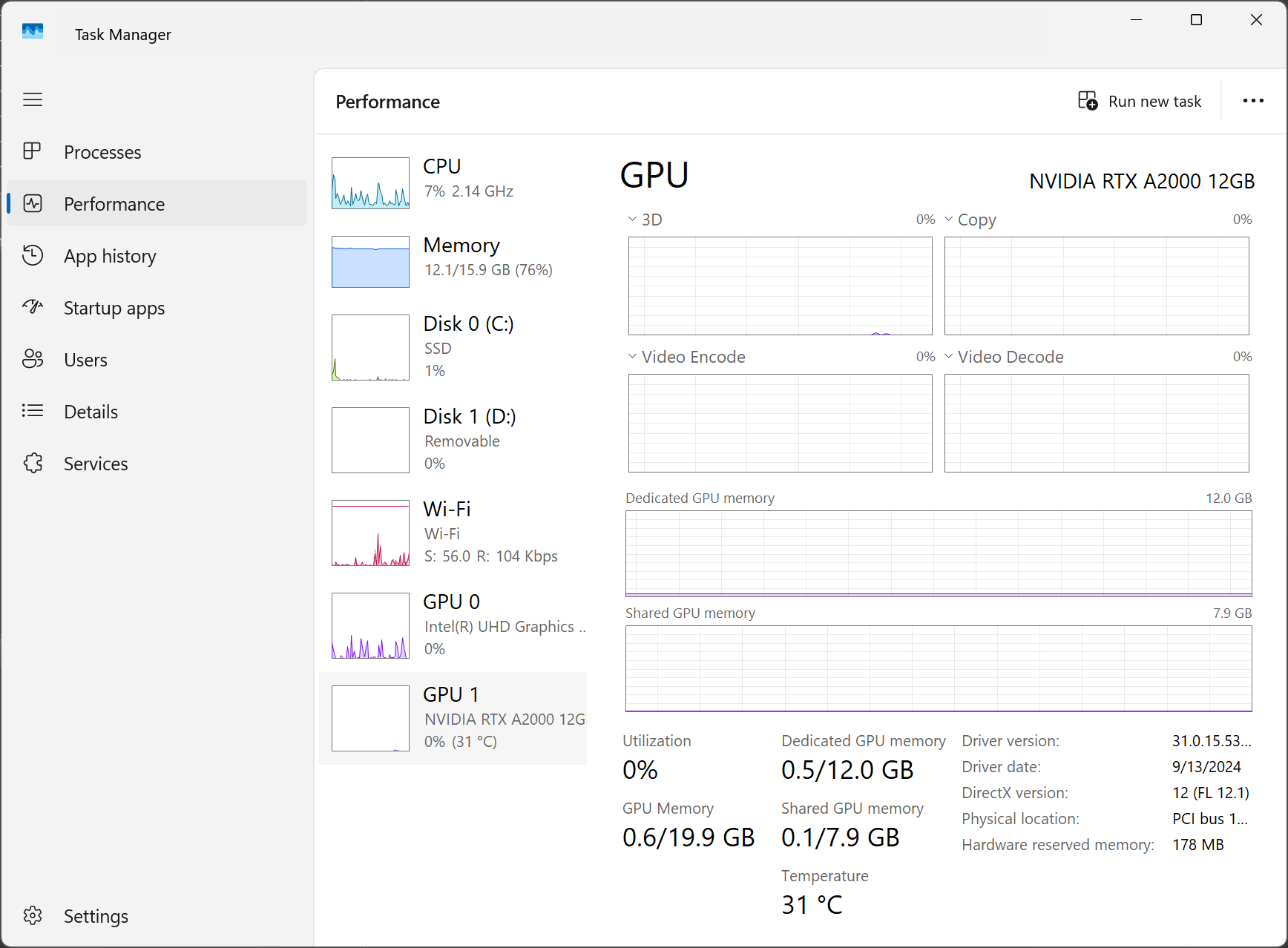Click the Processes sidebar icon
This screenshot has height=948, width=1288.
[33, 151]
